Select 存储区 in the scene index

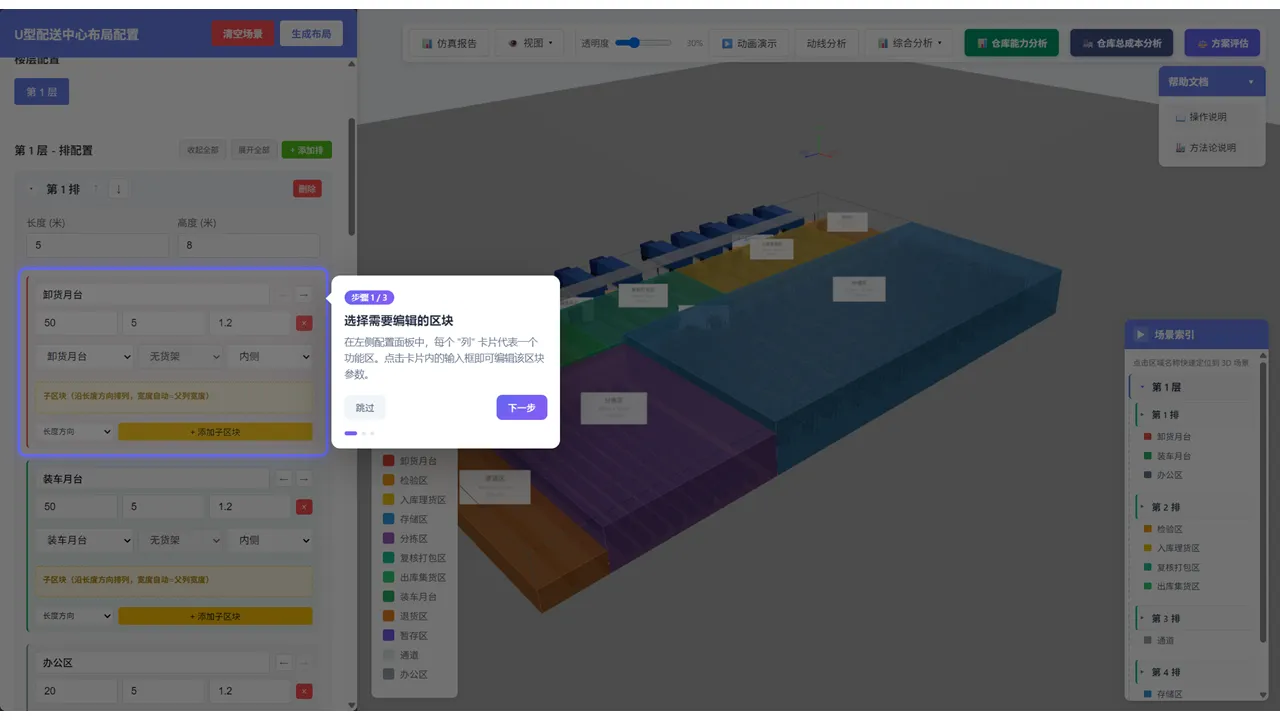(x=1169, y=694)
